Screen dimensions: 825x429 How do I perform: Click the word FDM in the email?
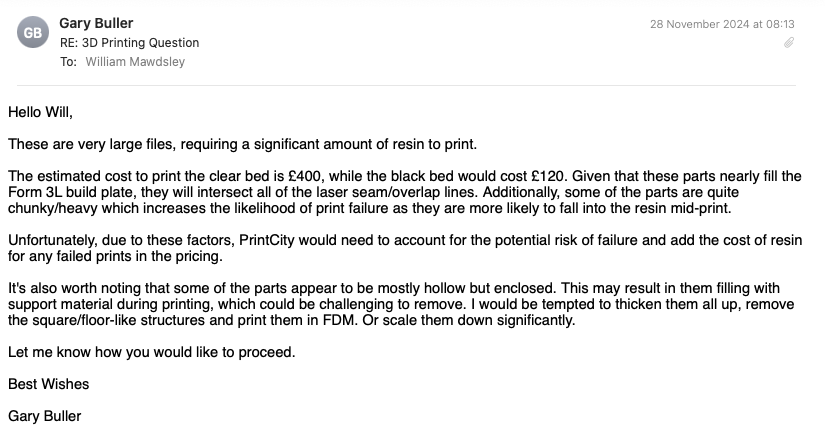tap(338, 320)
